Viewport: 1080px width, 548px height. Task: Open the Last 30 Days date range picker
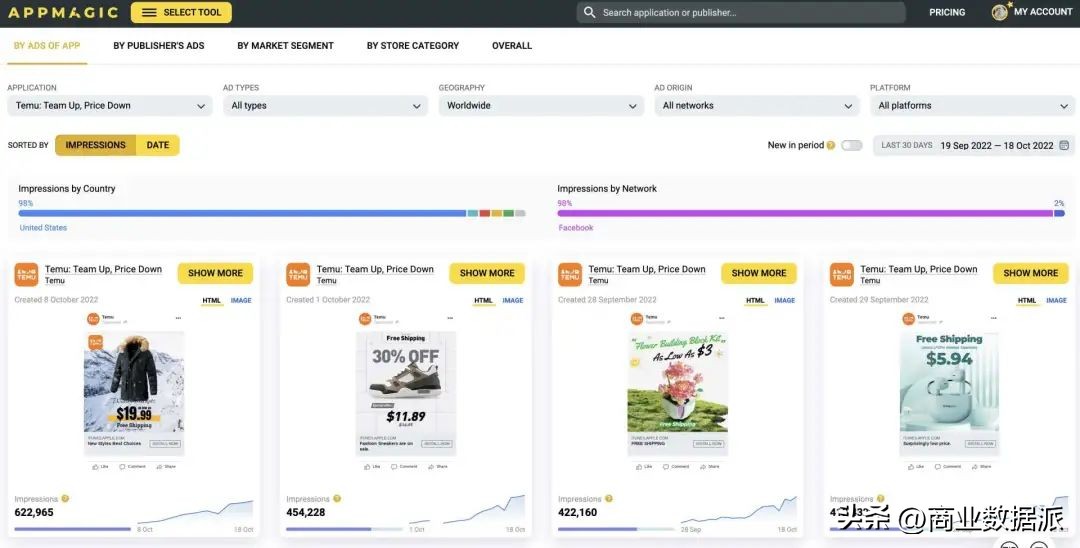pos(974,145)
